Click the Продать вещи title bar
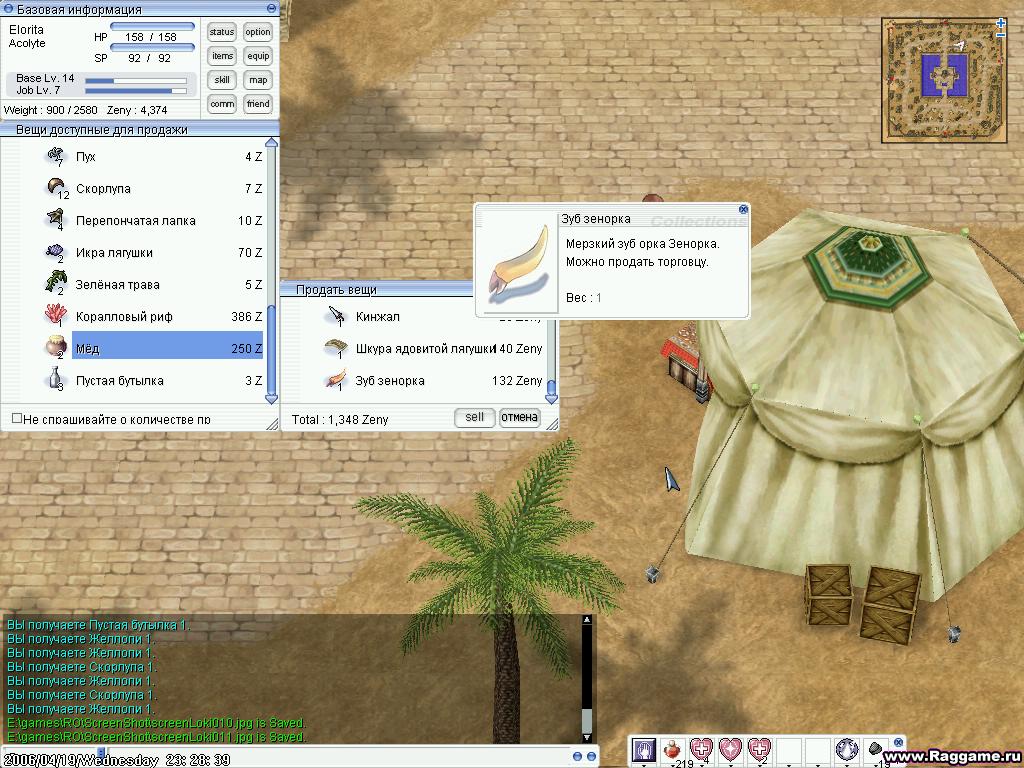Viewport: 1024px width, 768px height. (377, 289)
